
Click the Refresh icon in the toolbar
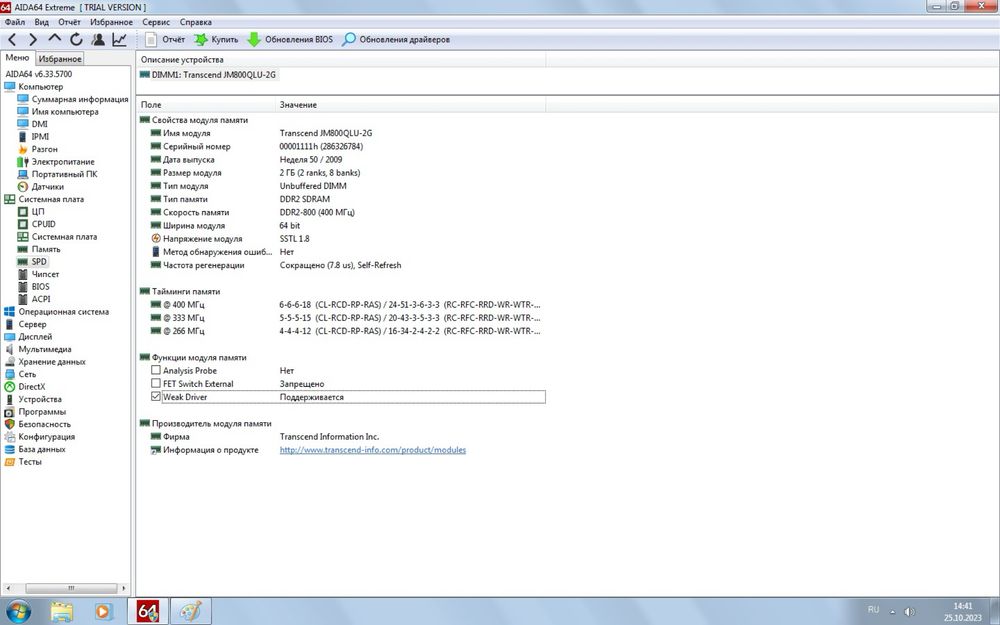(x=76, y=40)
